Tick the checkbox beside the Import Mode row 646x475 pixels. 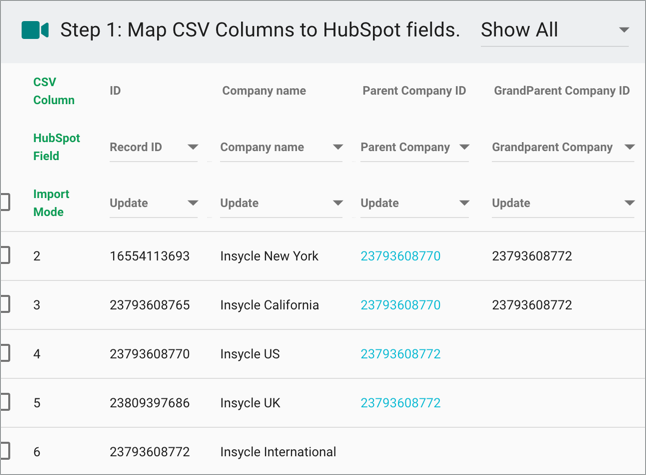click(5, 202)
